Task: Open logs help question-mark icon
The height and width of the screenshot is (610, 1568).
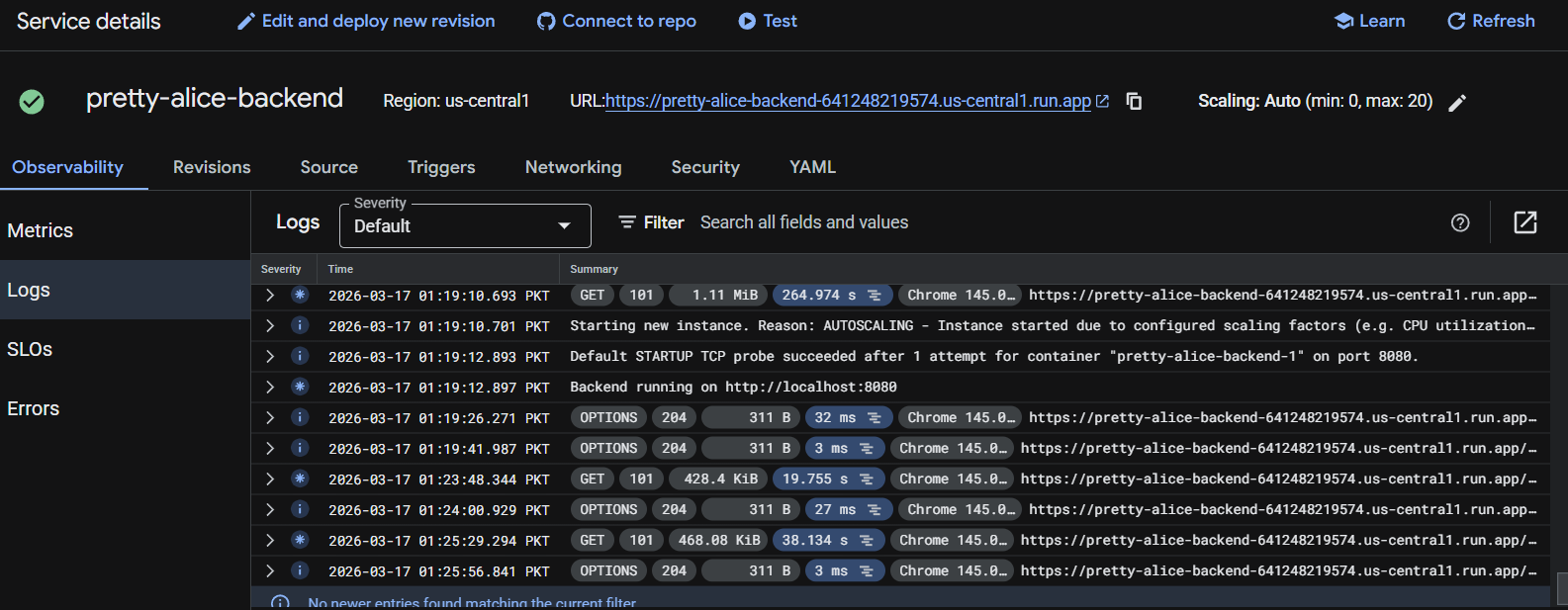Action: point(1460,222)
